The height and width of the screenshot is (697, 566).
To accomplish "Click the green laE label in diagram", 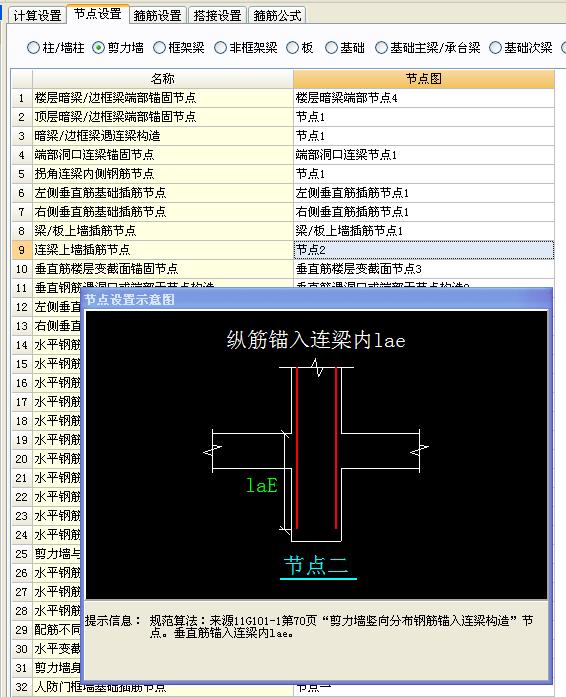I will 262,485.
